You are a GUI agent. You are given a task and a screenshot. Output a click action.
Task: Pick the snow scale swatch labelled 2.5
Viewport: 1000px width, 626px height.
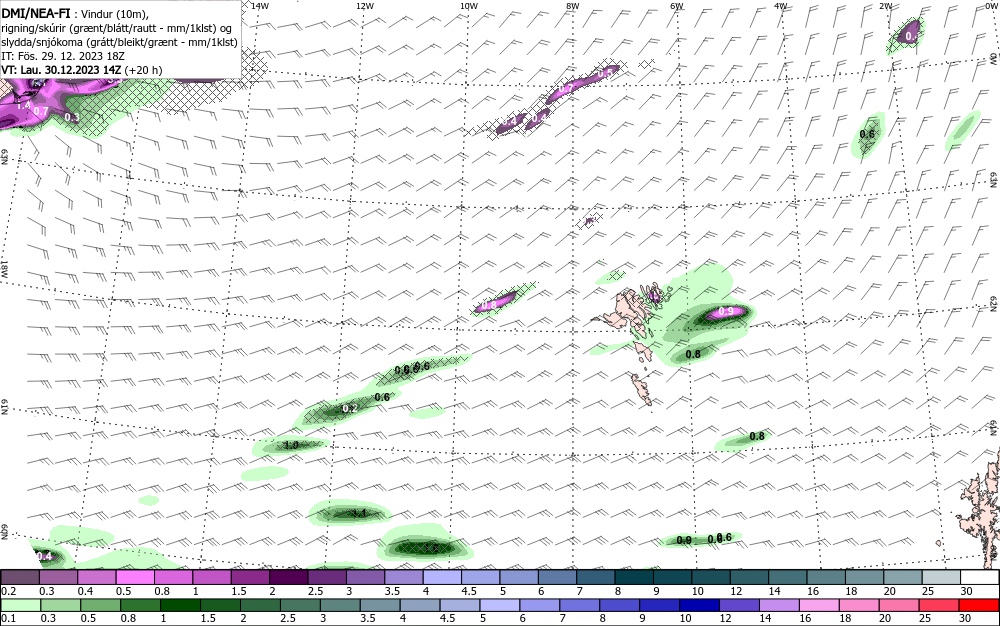[x=327, y=578]
